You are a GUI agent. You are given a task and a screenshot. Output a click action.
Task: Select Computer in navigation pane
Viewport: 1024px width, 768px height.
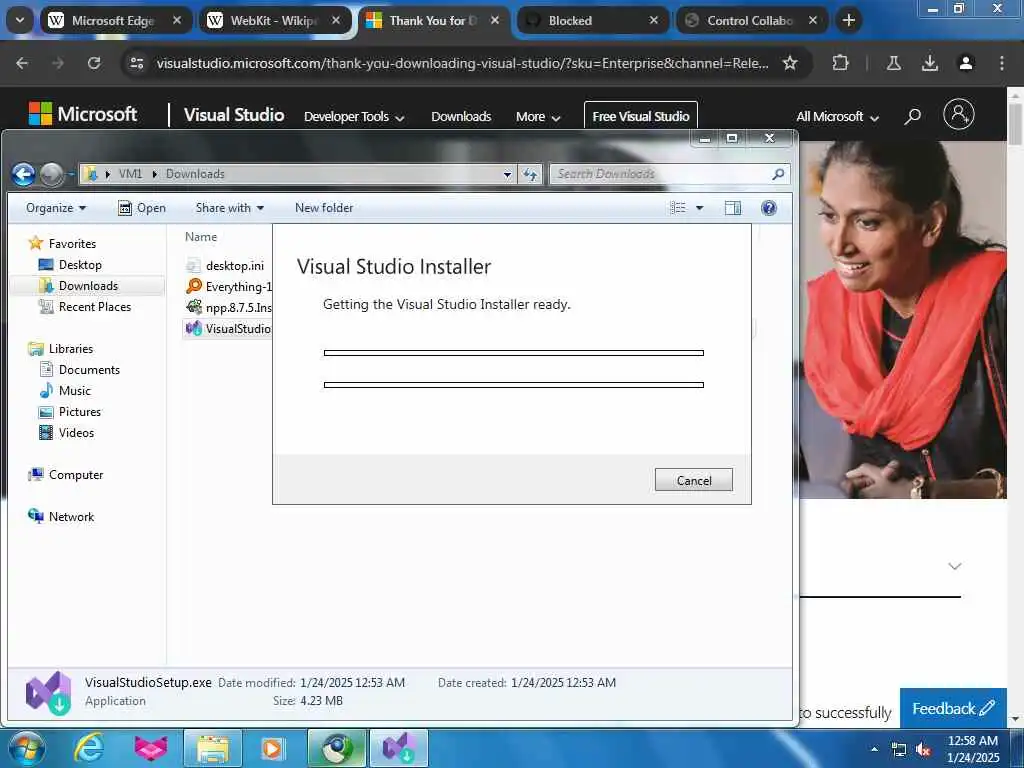(76, 475)
